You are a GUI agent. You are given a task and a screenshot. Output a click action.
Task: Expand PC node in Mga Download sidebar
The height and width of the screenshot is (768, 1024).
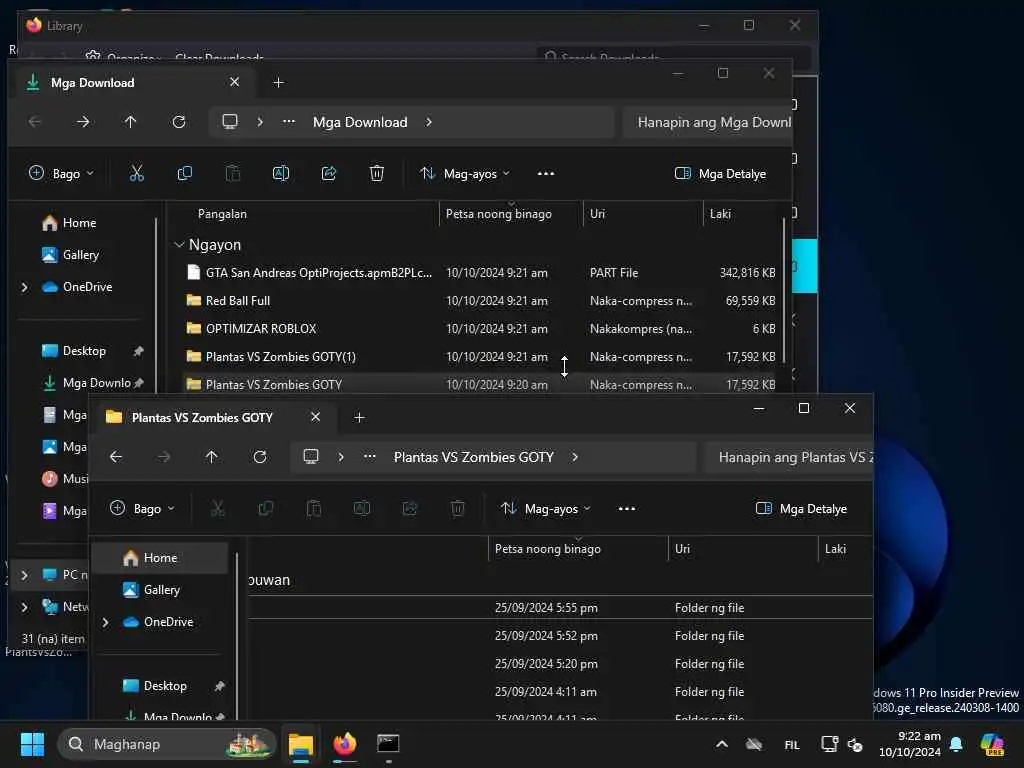25,575
